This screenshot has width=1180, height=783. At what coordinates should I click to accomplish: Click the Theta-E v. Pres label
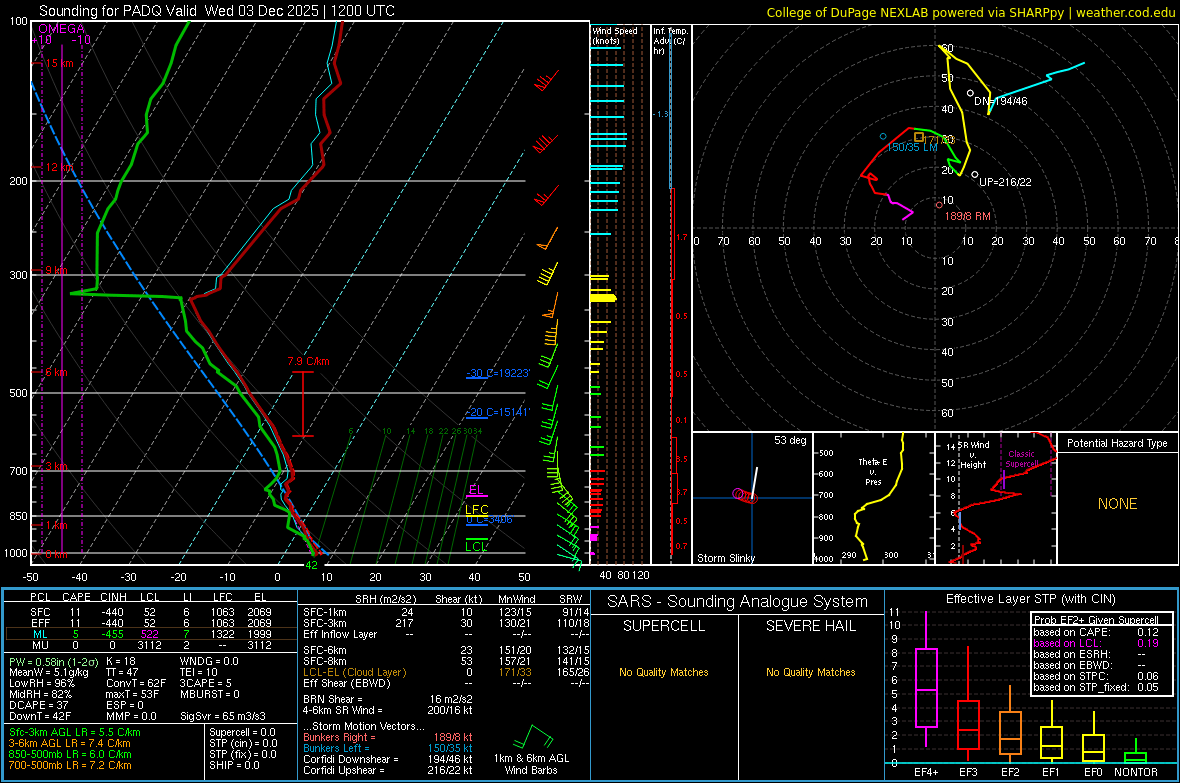(872, 472)
